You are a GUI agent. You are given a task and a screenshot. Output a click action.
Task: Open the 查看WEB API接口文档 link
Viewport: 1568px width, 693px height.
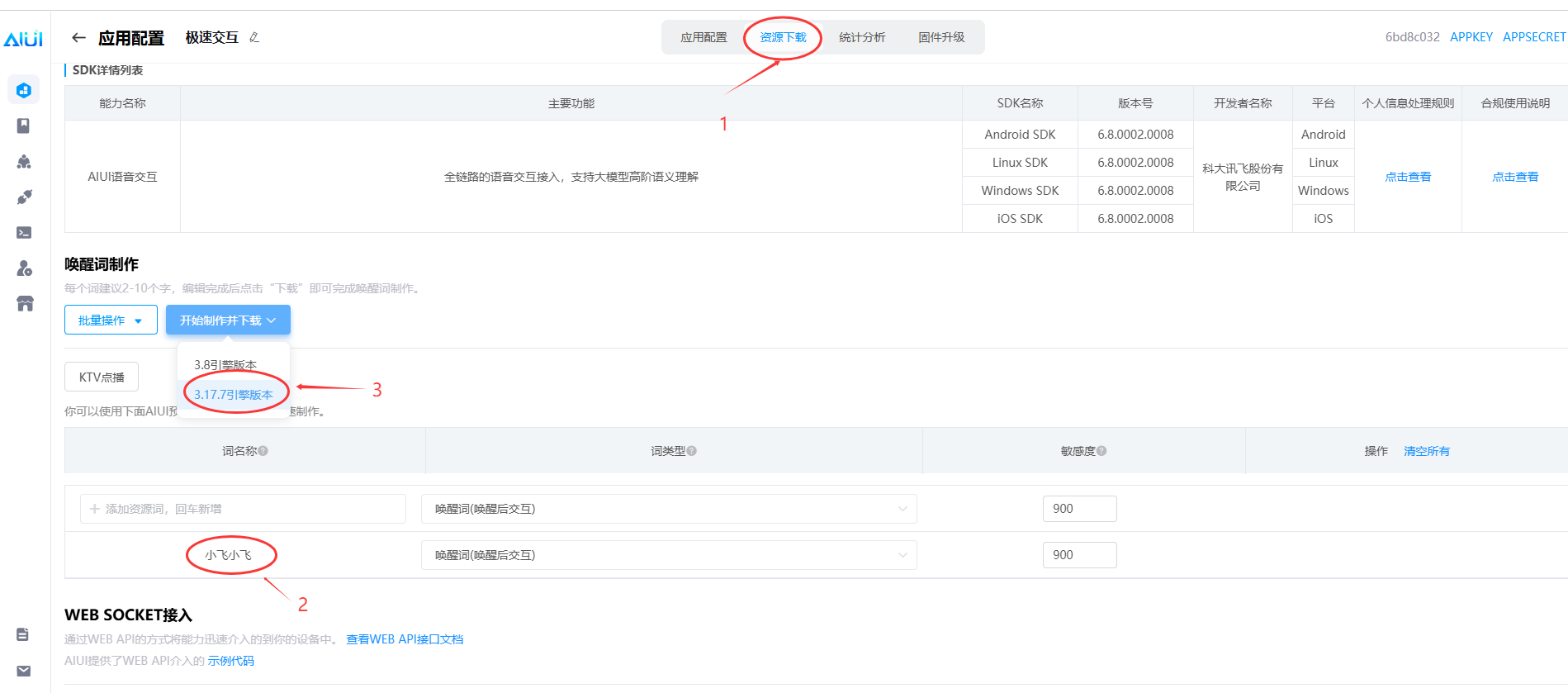pyautogui.click(x=405, y=639)
